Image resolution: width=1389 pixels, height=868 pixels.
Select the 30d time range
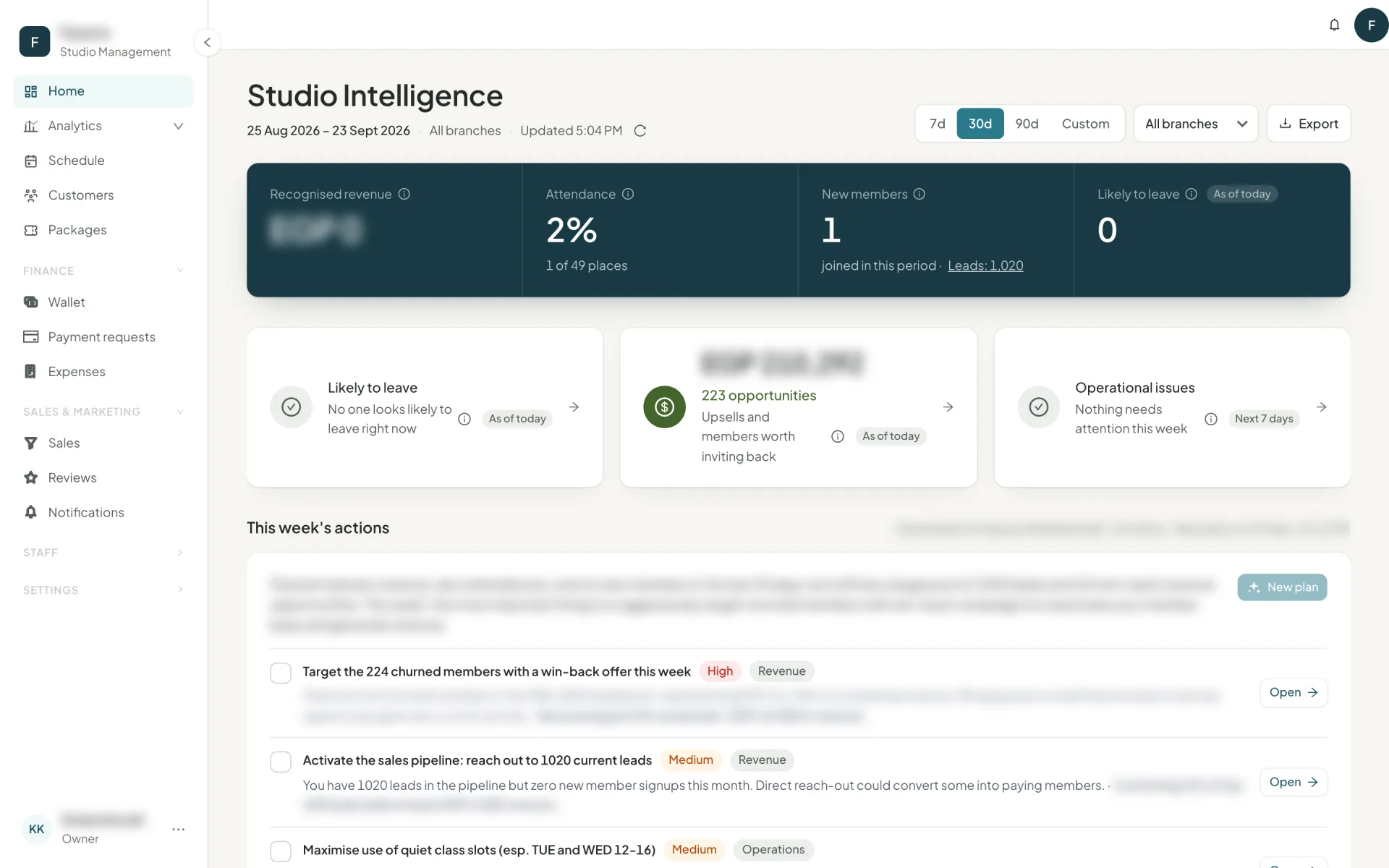[980, 124]
